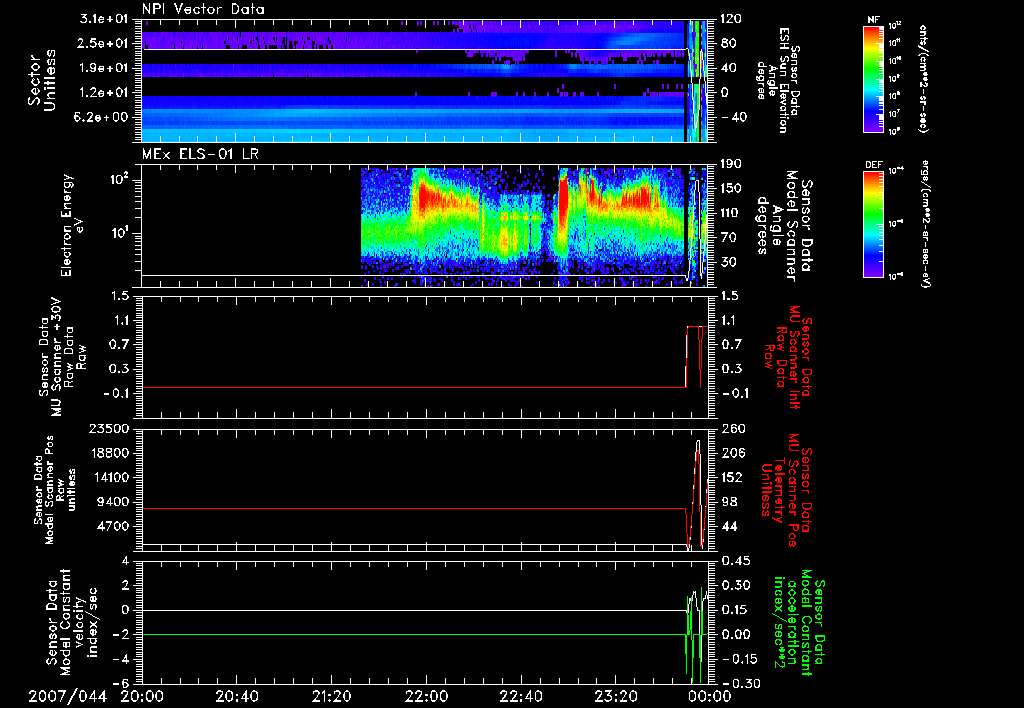Click the 22:00 time axis tick label
The image size is (1024, 708).
pos(427,695)
